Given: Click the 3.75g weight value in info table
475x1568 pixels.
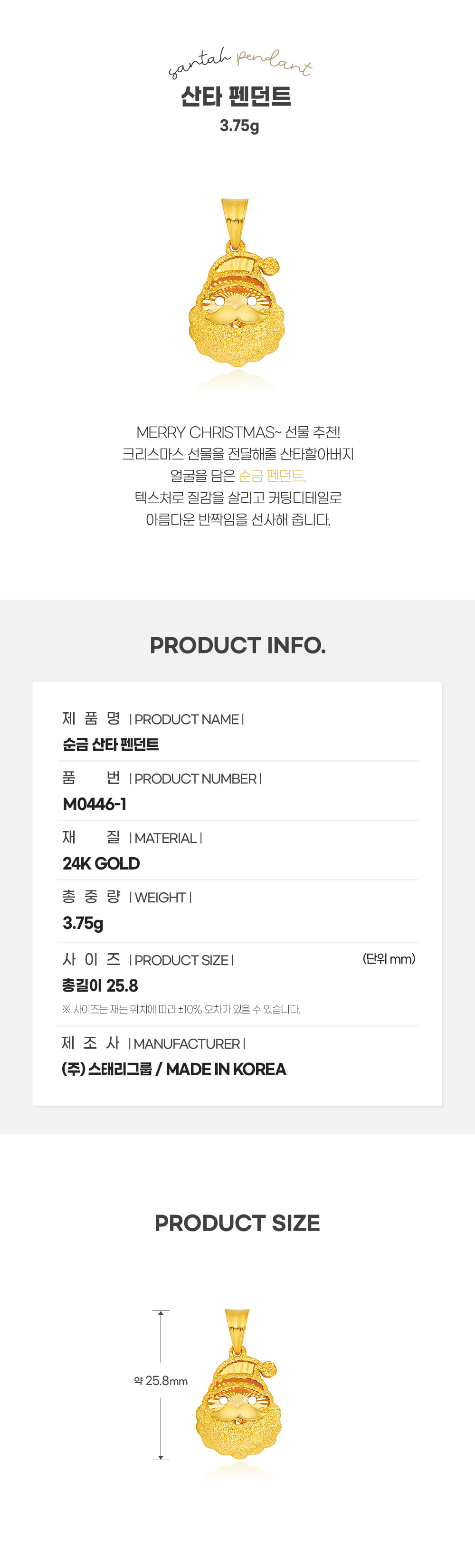Looking at the screenshot, I should click(83, 923).
